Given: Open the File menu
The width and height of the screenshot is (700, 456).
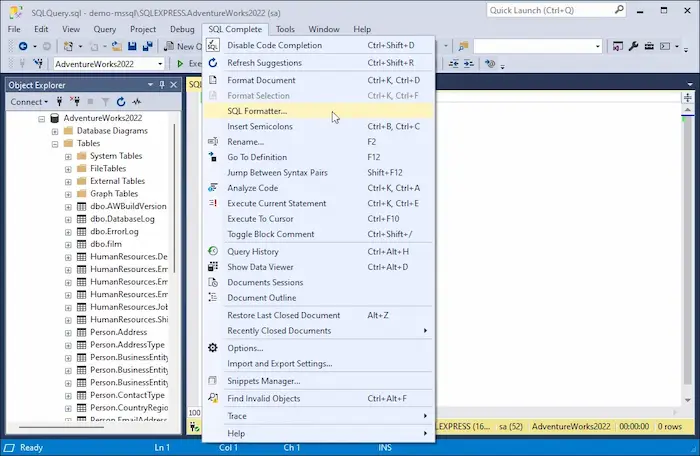Looking at the screenshot, I should tap(14, 29).
